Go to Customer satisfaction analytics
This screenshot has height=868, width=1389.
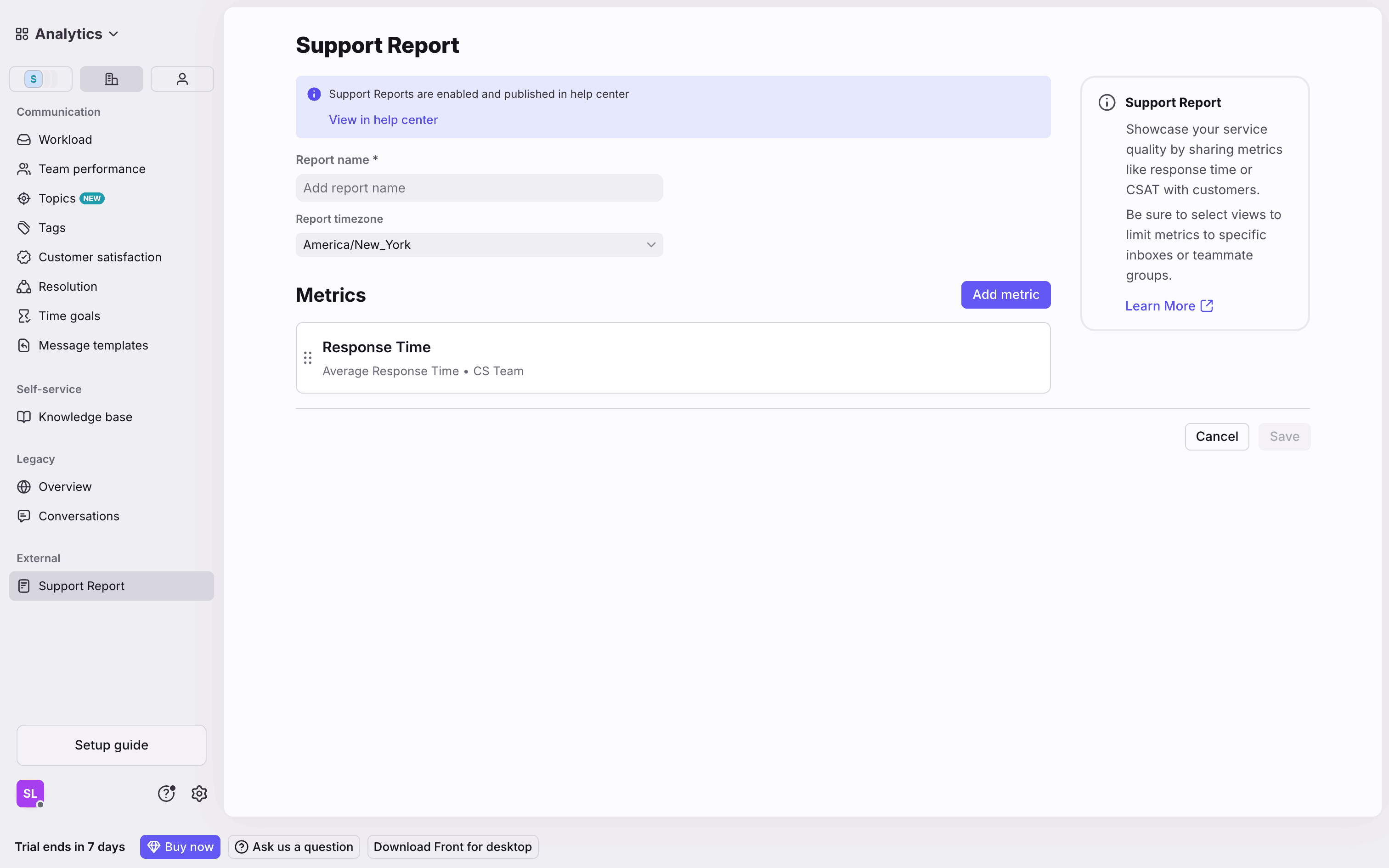tap(100, 257)
